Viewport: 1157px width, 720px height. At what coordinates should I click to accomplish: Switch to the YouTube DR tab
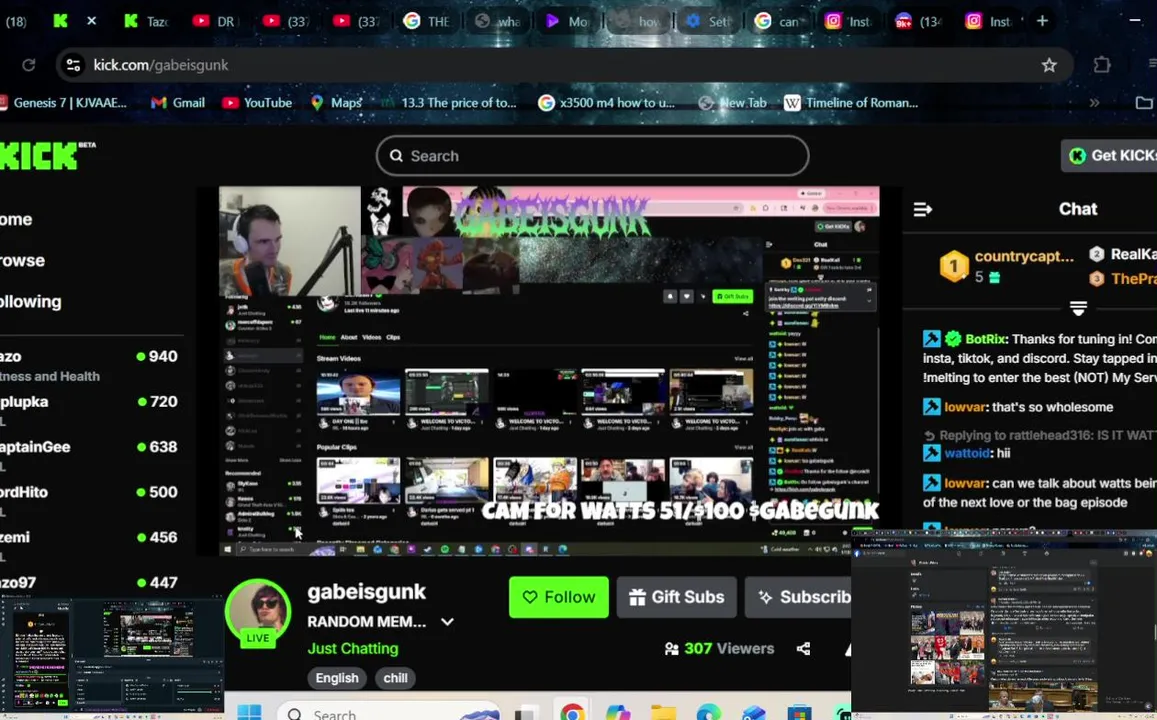point(214,21)
